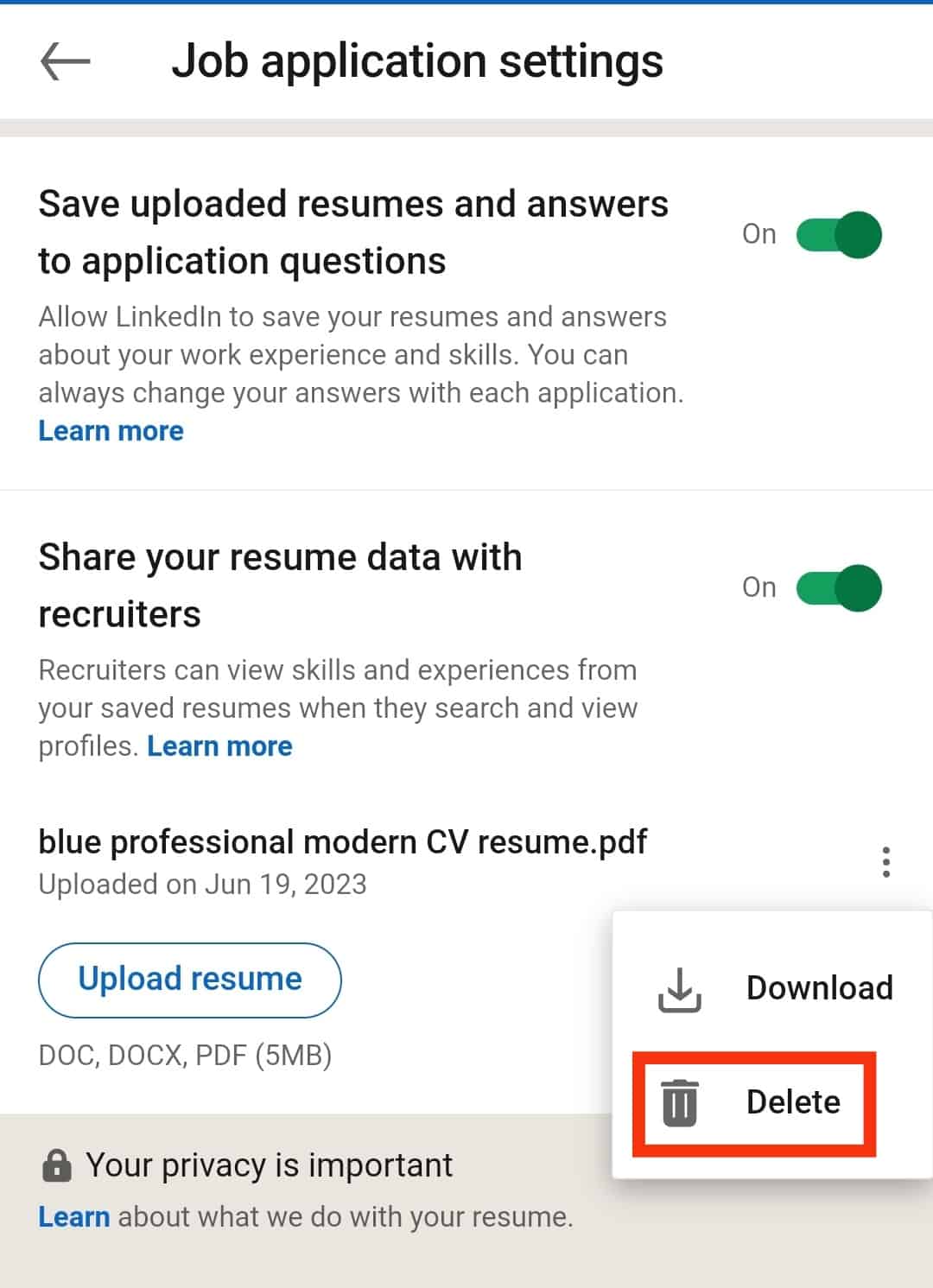Open the three-dot menu for the resume

(x=885, y=861)
